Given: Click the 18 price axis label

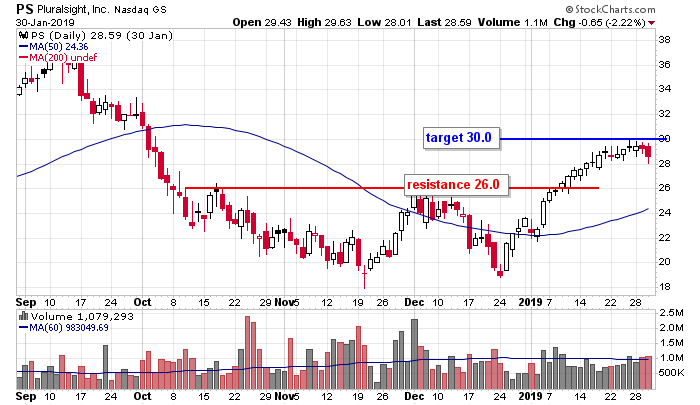Looking at the screenshot, I should click(664, 287).
